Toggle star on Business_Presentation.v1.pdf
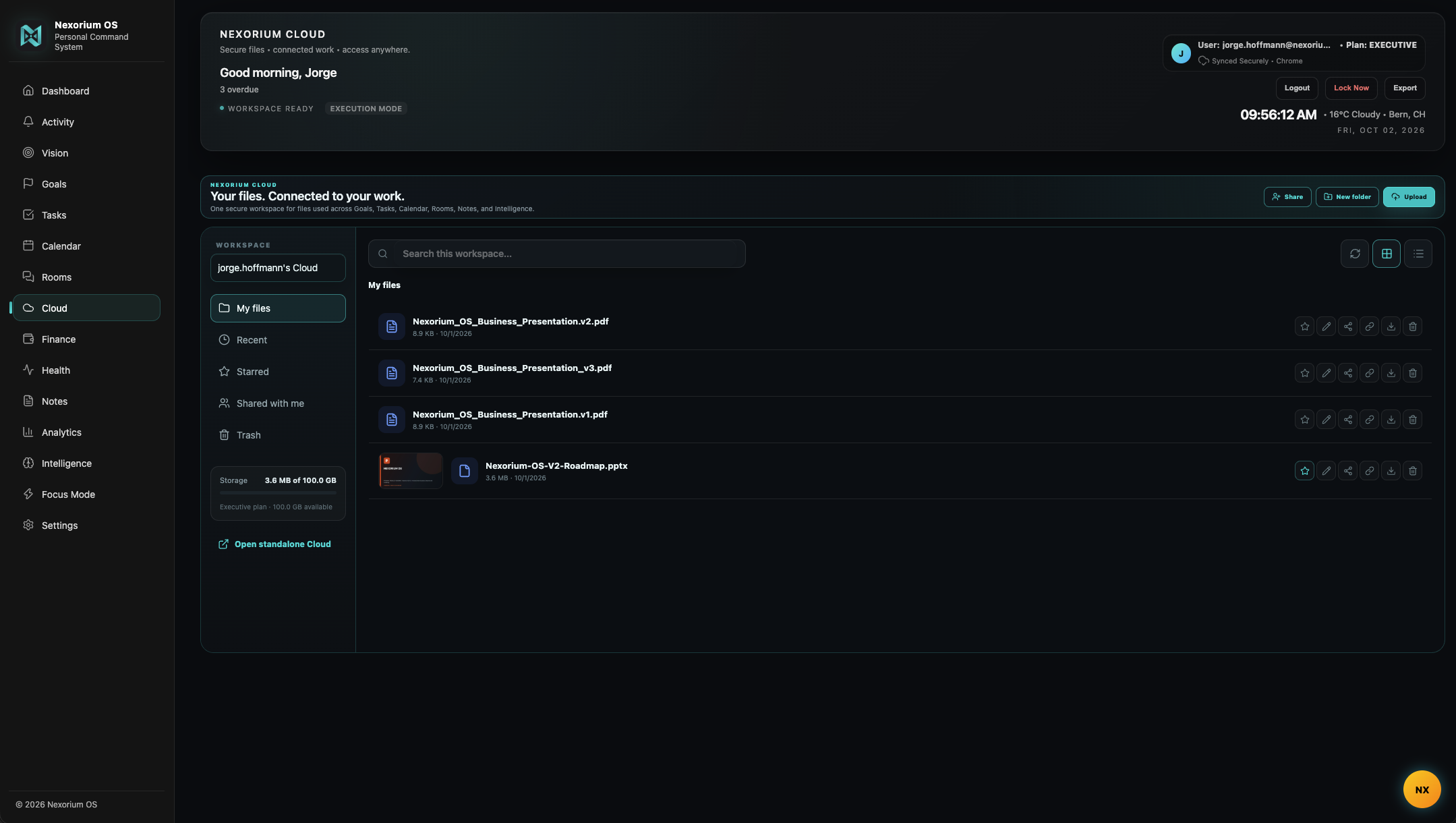This screenshot has width=1456, height=823. tap(1304, 420)
